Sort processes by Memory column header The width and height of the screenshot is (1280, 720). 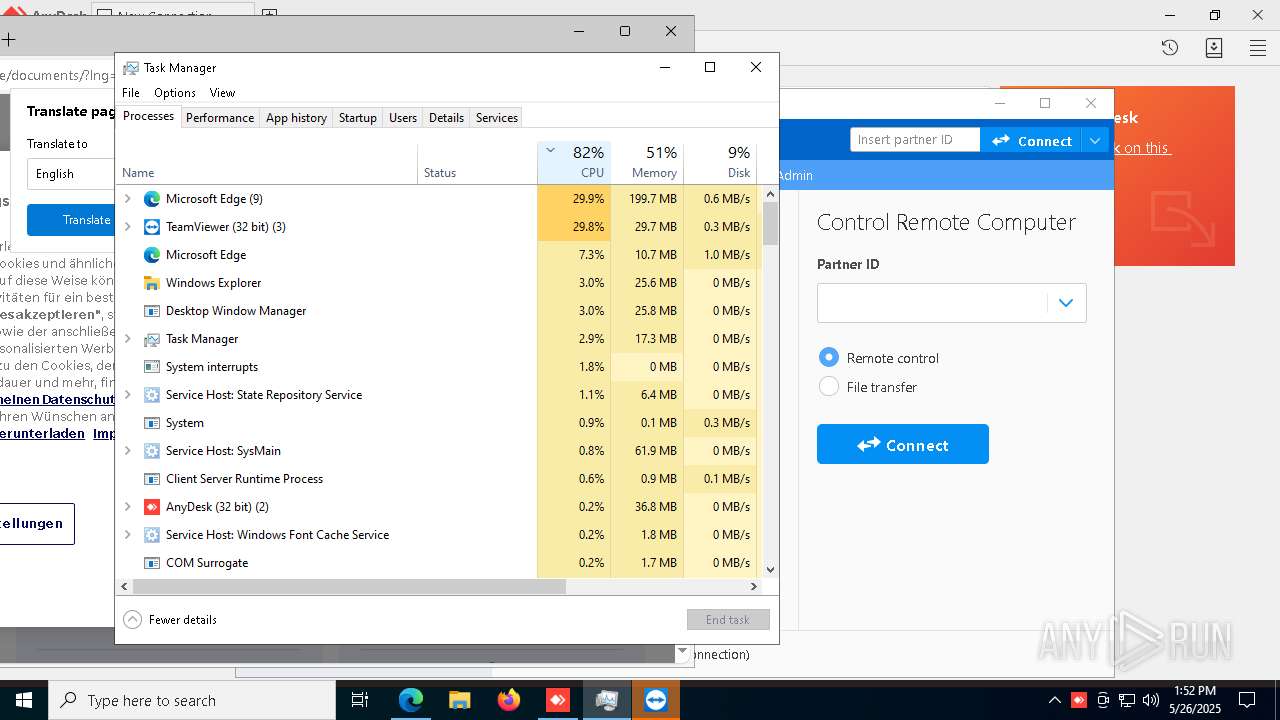pyautogui.click(x=647, y=162)
